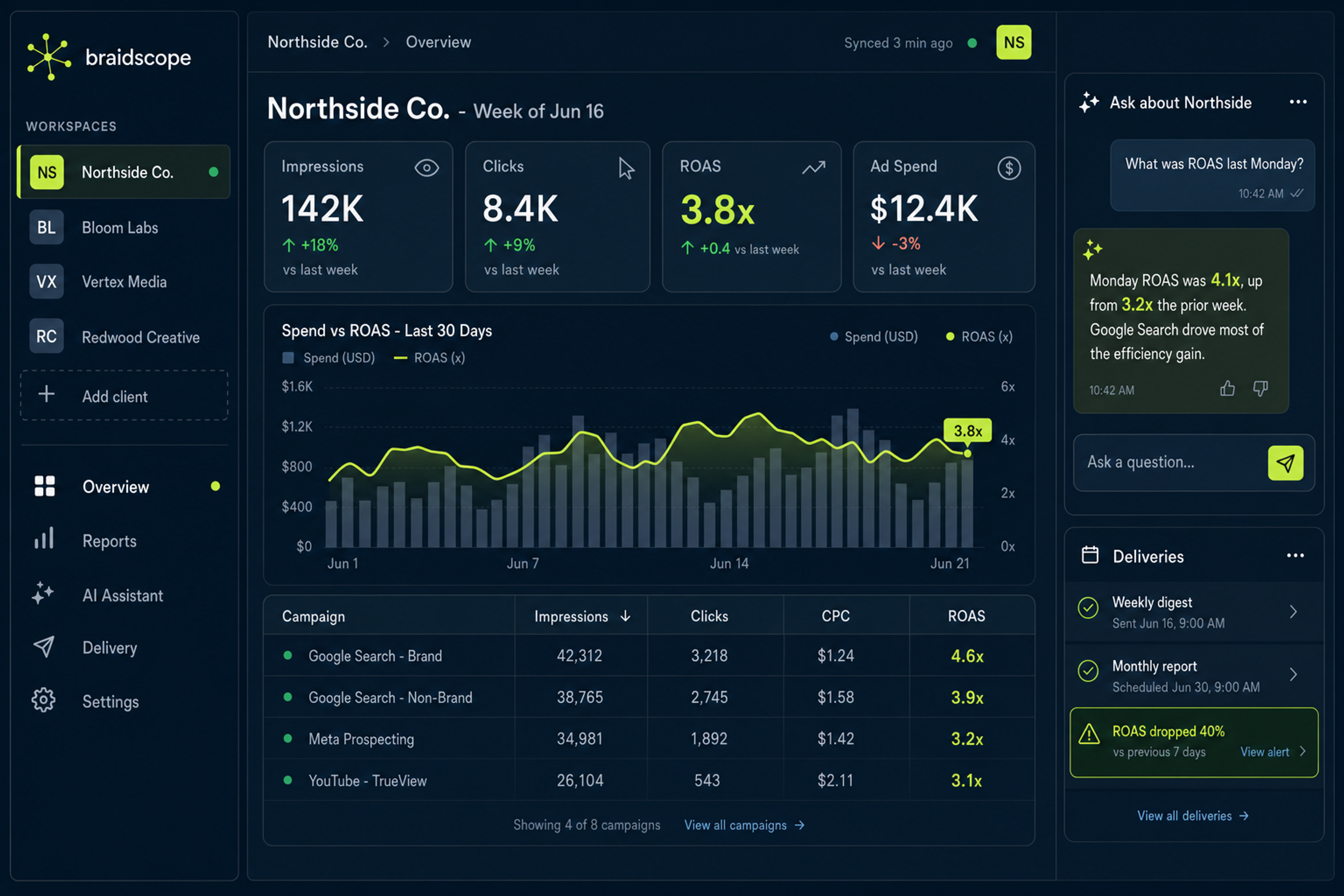Click the NS badge in Northside Co. workspace row
1344x896 pixels.
pyautogui.click(x=47, y=172)
